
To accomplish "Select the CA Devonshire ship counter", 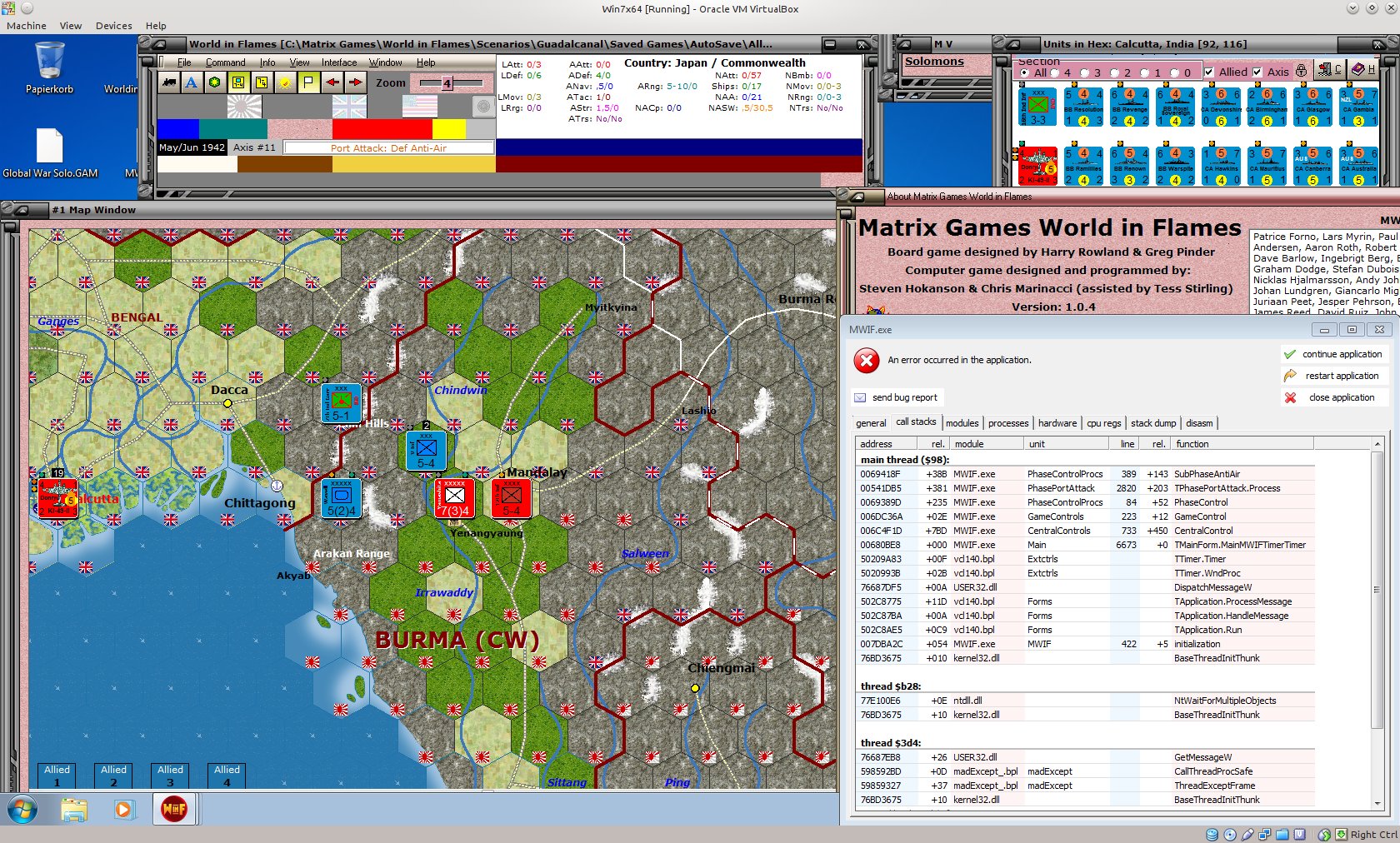I will pyautogui.click(x=1221, y=107).
